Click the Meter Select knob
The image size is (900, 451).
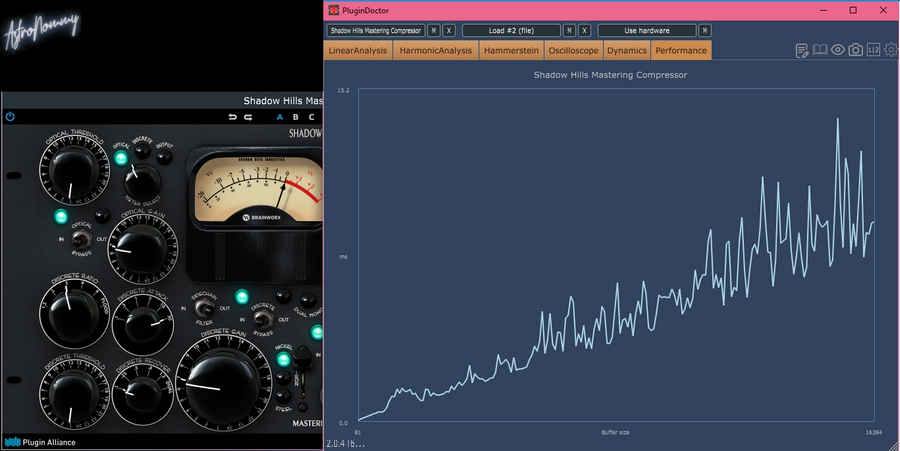(x=142, y=182)
